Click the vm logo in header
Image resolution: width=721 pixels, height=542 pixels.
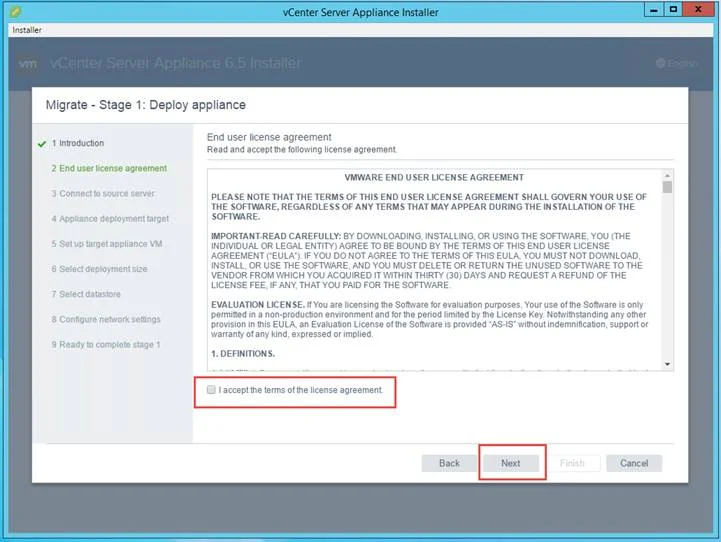(28, 63)
